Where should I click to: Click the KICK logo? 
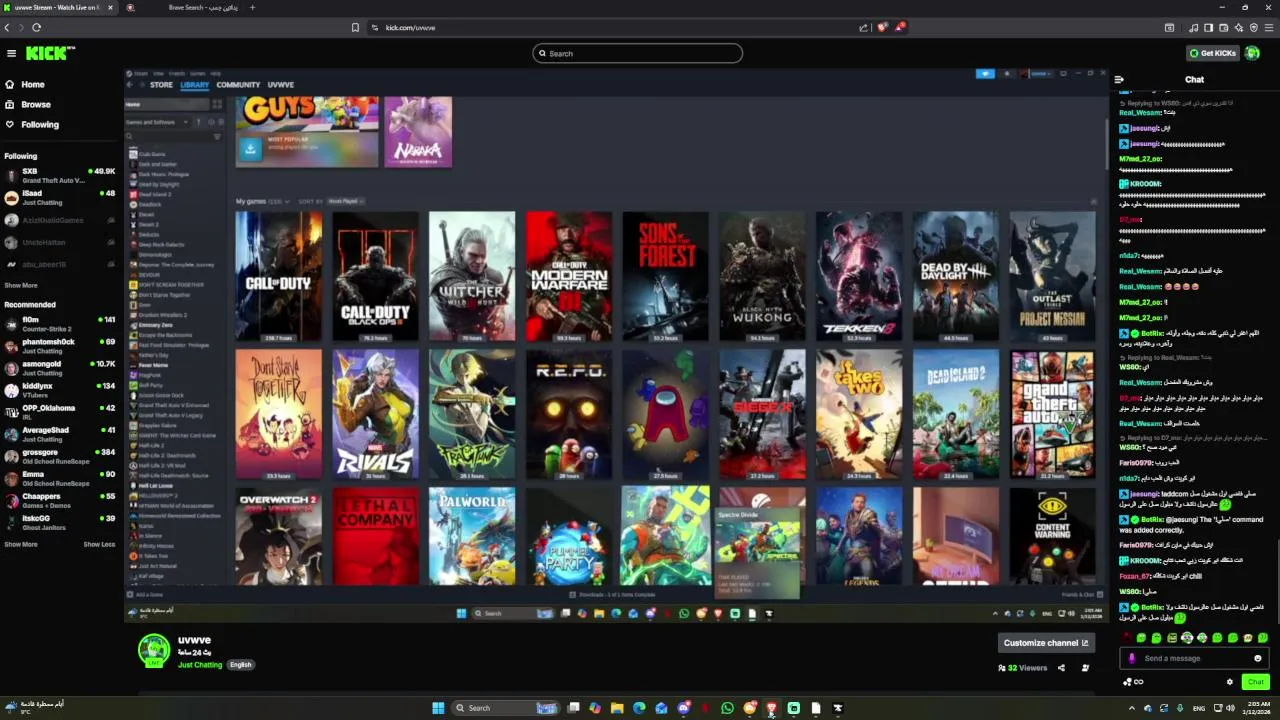click(50, 53)
